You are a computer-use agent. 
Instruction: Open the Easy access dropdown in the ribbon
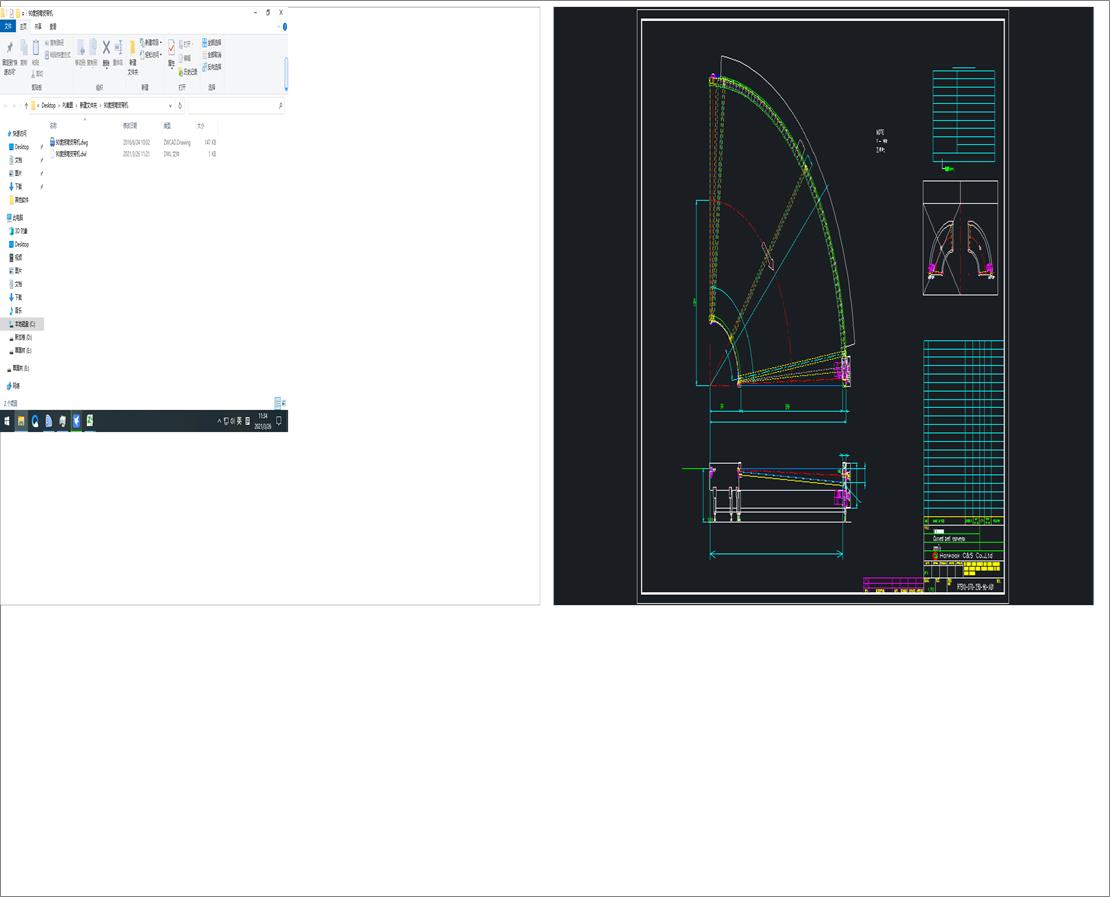click(151, 55)
